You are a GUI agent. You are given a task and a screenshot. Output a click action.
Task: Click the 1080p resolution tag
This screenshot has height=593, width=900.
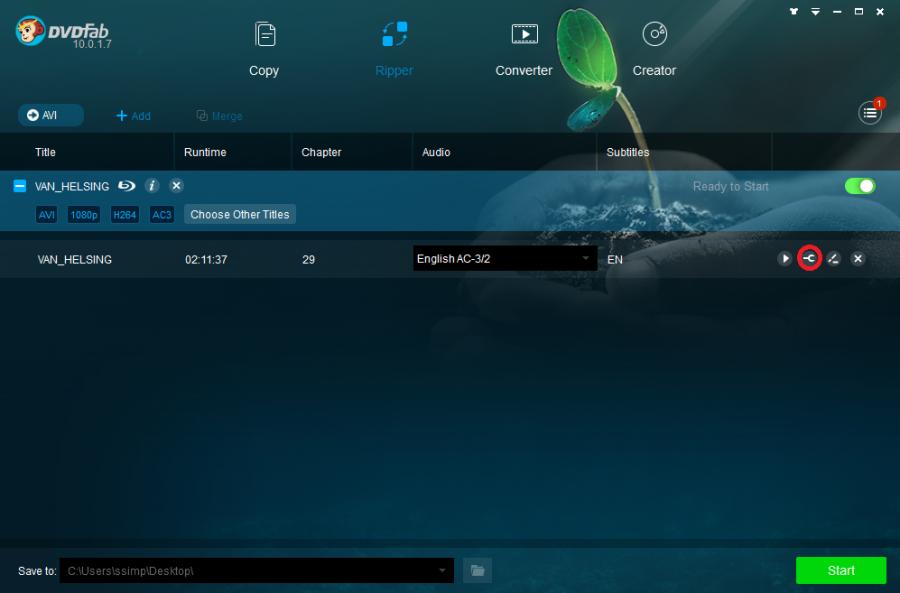tap(84, 215)
